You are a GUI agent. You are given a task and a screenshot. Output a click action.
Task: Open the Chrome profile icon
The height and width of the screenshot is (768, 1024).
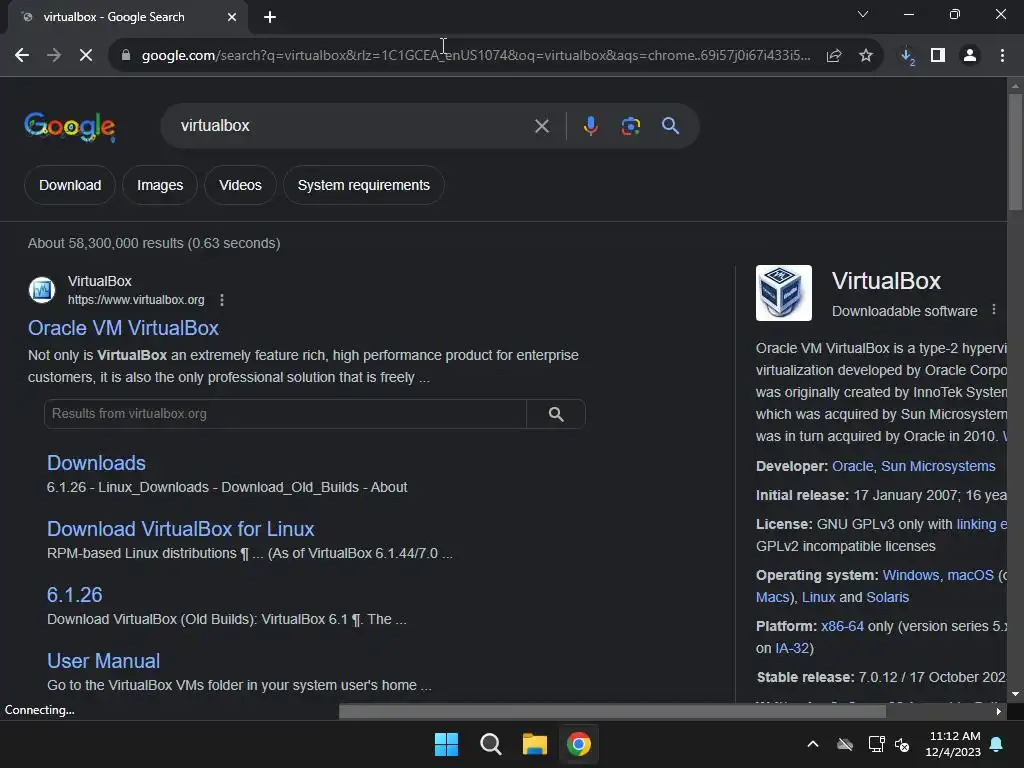point(970,56)
